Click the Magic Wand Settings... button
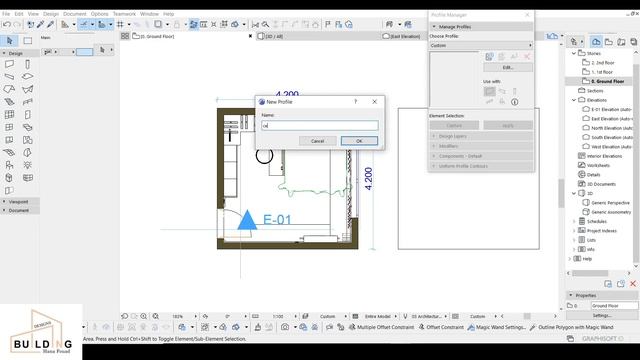The height and width of the screenshot is (360, 640). click(497, 327)
